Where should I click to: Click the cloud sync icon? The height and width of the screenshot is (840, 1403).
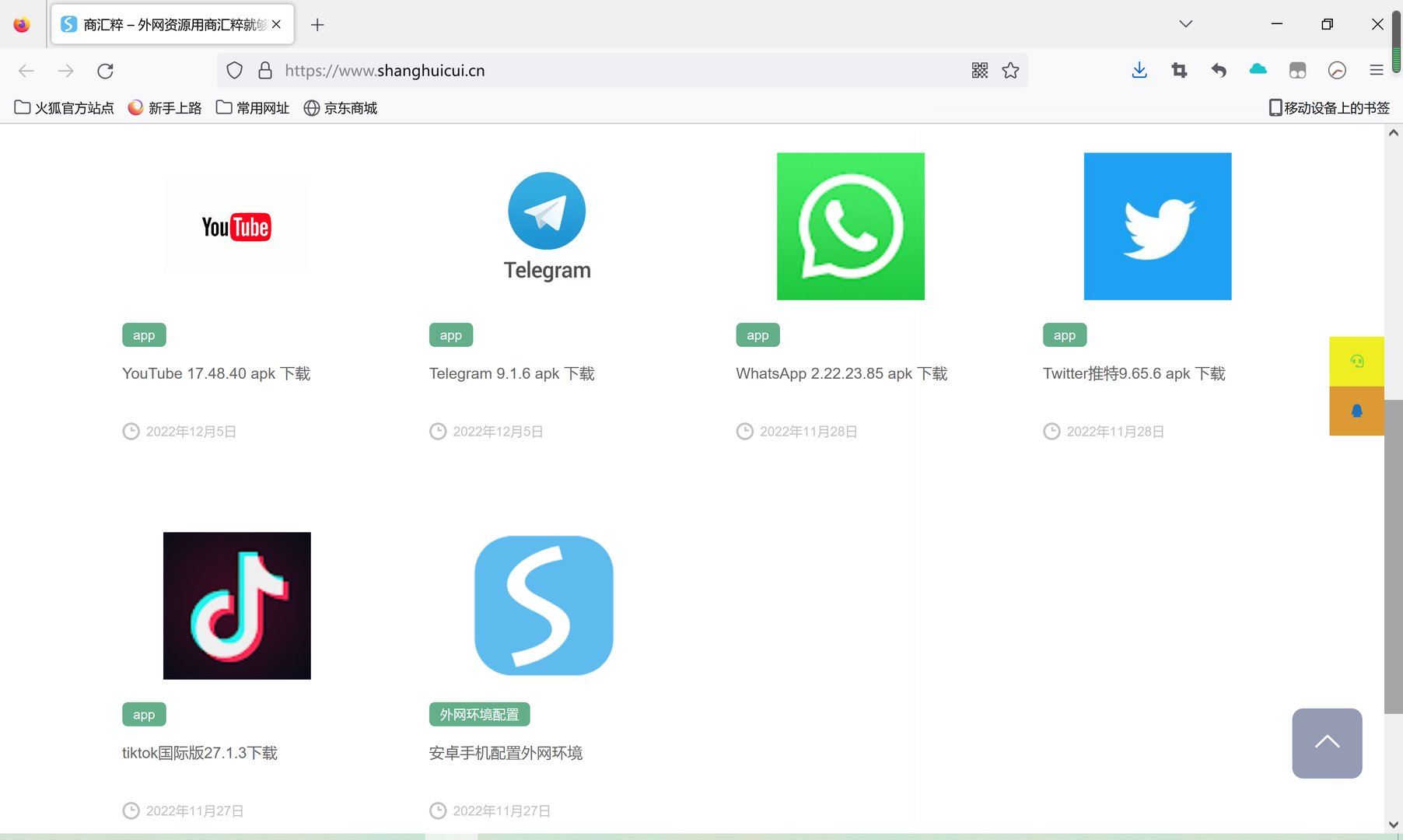(x=1258, y=70)
